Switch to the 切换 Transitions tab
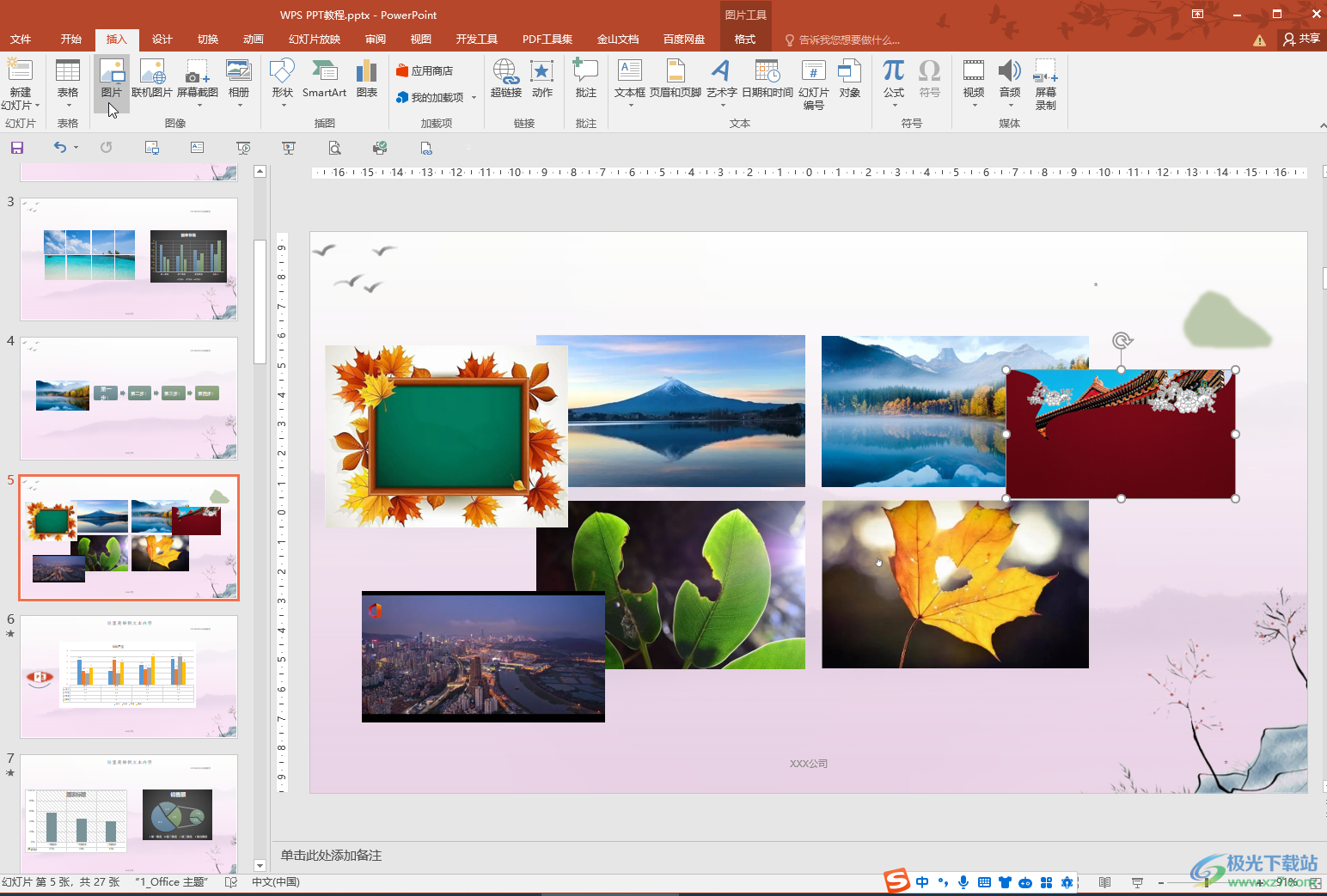 click(x=208, y=40)
